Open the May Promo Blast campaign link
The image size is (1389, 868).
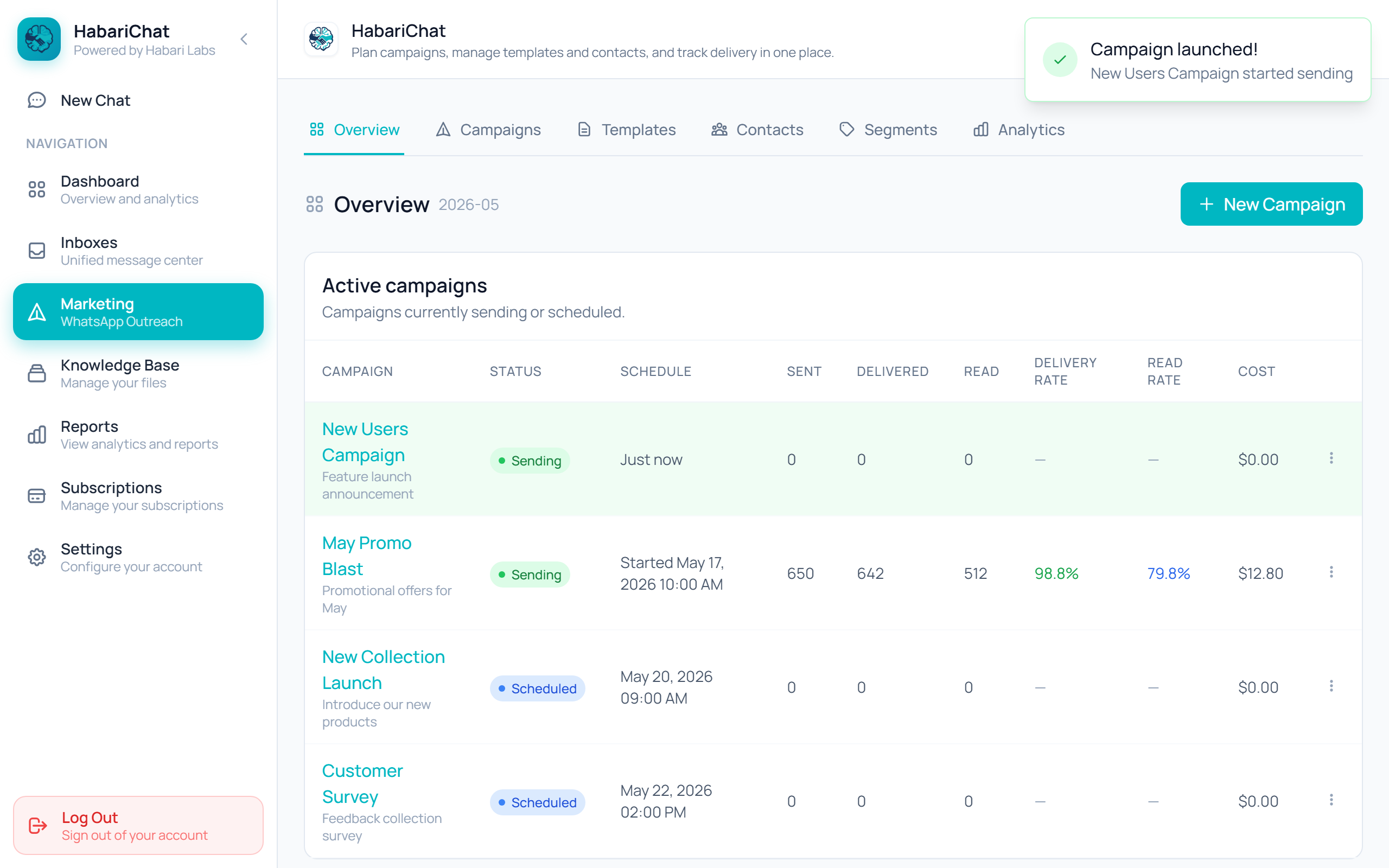pos(367,556)
